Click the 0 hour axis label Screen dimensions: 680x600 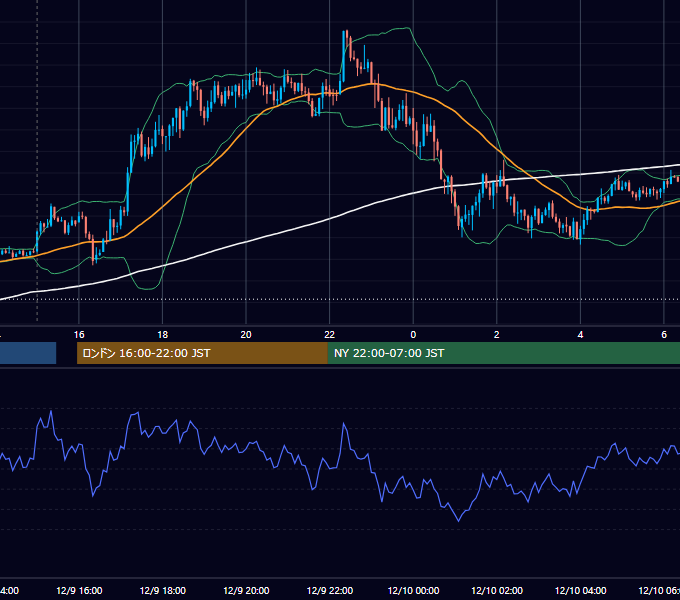coord(413,335)
